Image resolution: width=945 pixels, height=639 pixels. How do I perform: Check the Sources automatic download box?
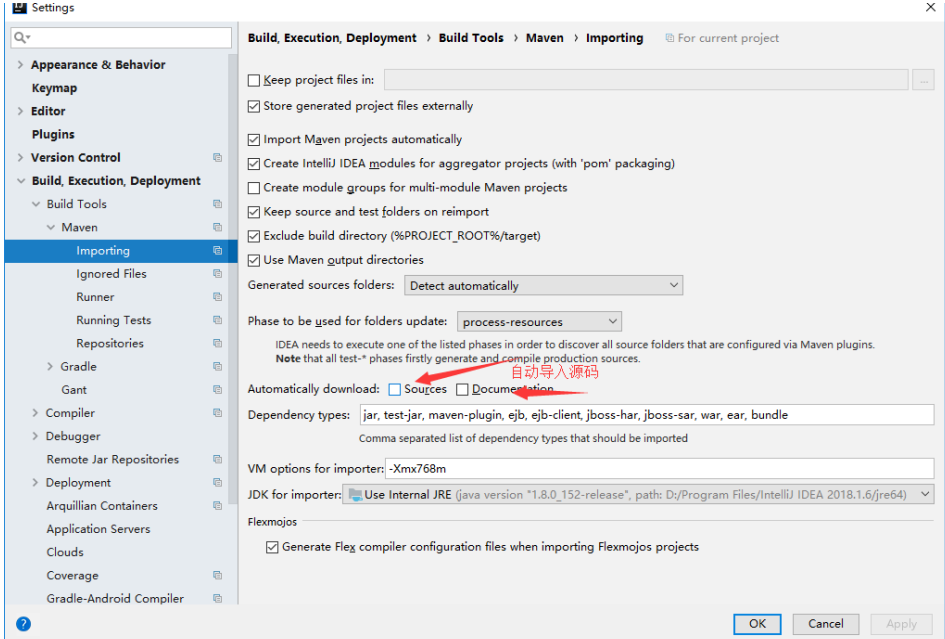[x=395, y=389]
